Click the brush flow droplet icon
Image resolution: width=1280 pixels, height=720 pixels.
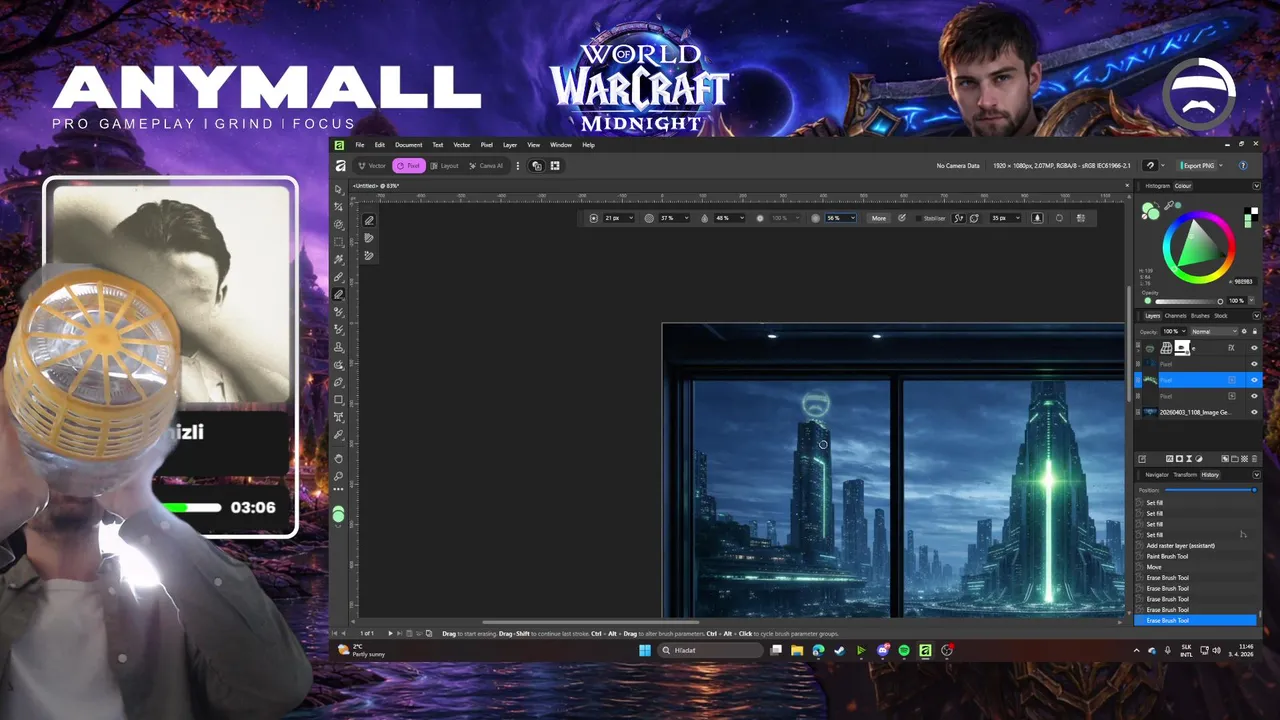pos(704,218)
